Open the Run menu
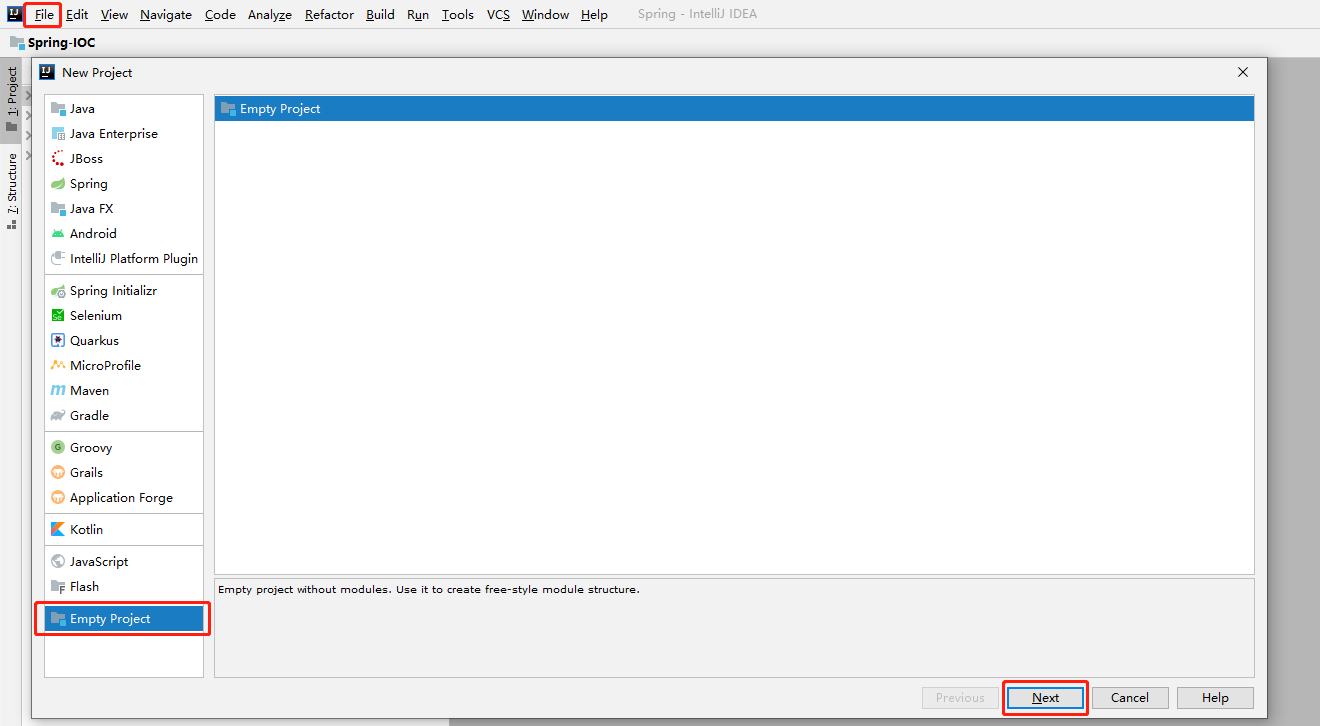The width and height of the screenshot is (1320, 726). [418, 15]
